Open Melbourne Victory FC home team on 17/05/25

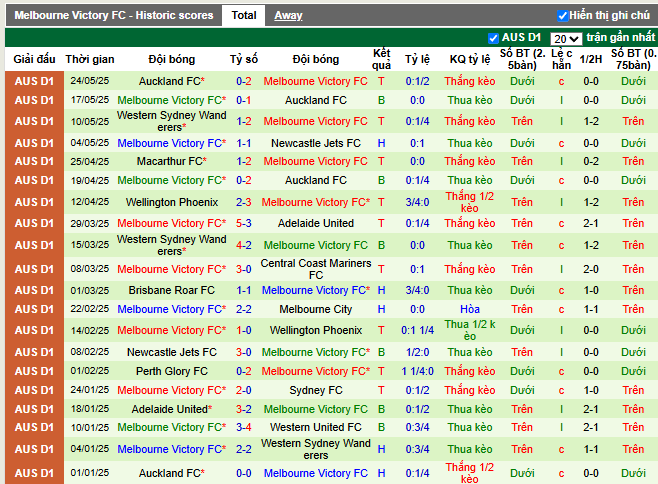[x=170, y=100]
